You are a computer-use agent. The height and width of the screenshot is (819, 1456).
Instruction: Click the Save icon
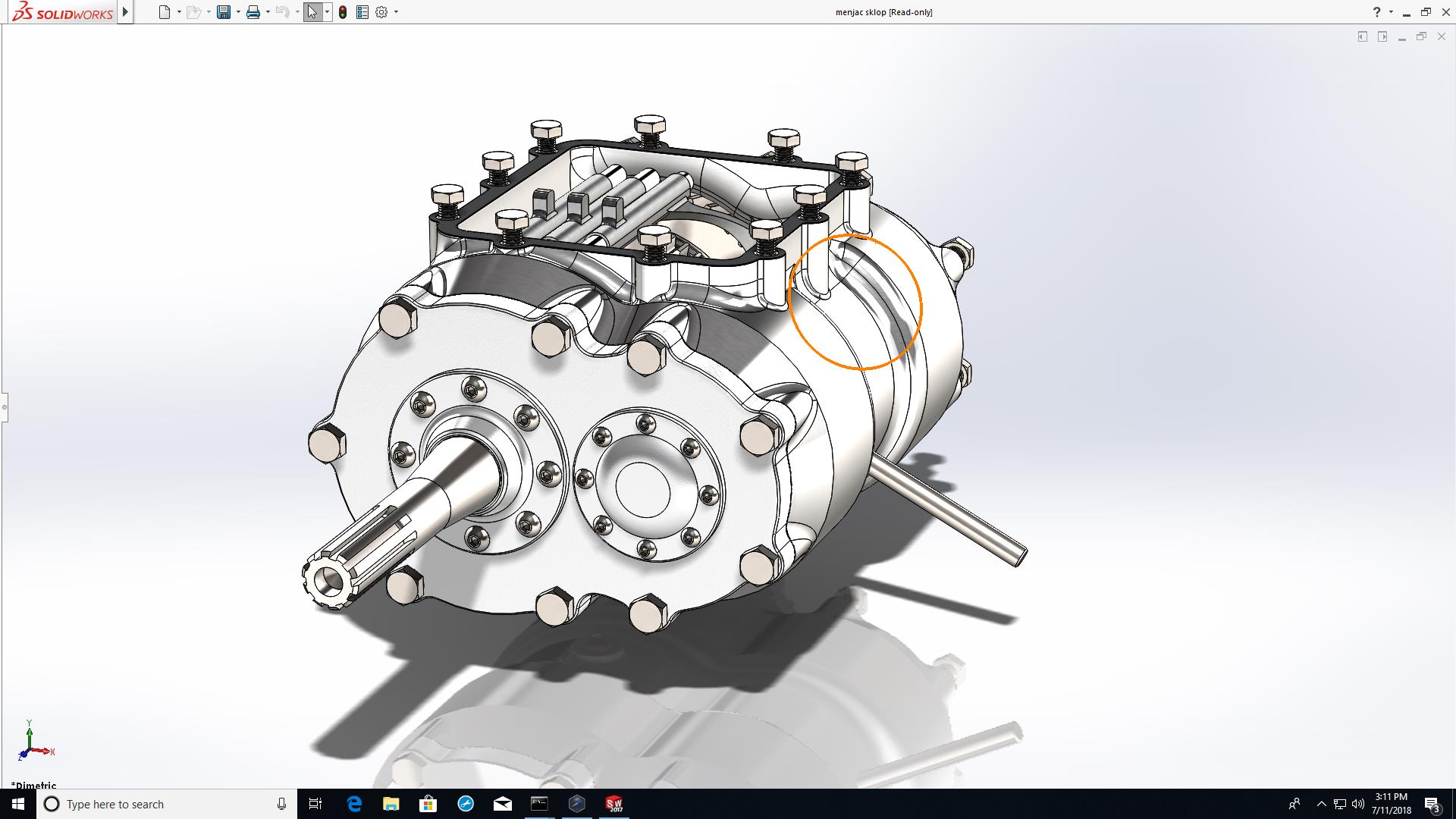(x=223, y=12)
